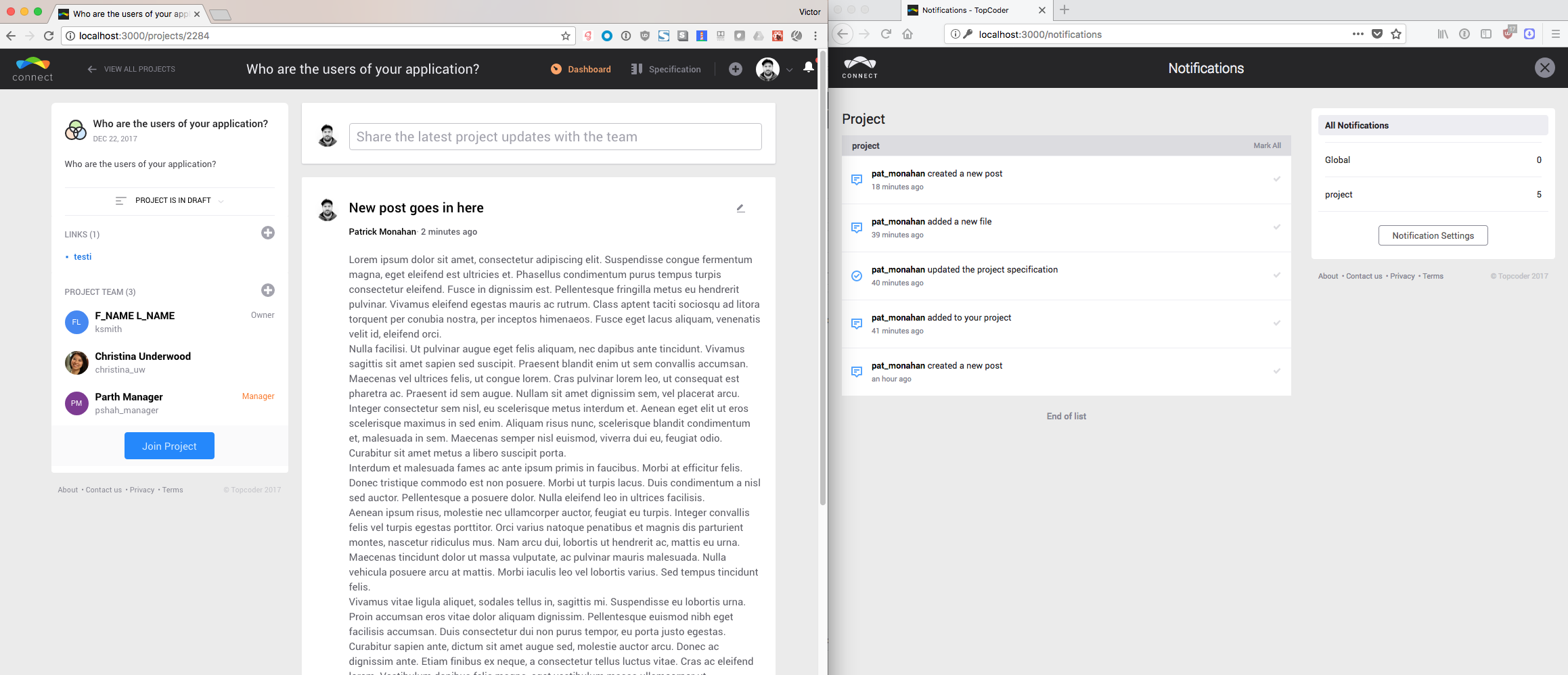This screenshot has width=1568, height=675.
Task: Click chat icon of added to your project
Action: tap(857, 324)
